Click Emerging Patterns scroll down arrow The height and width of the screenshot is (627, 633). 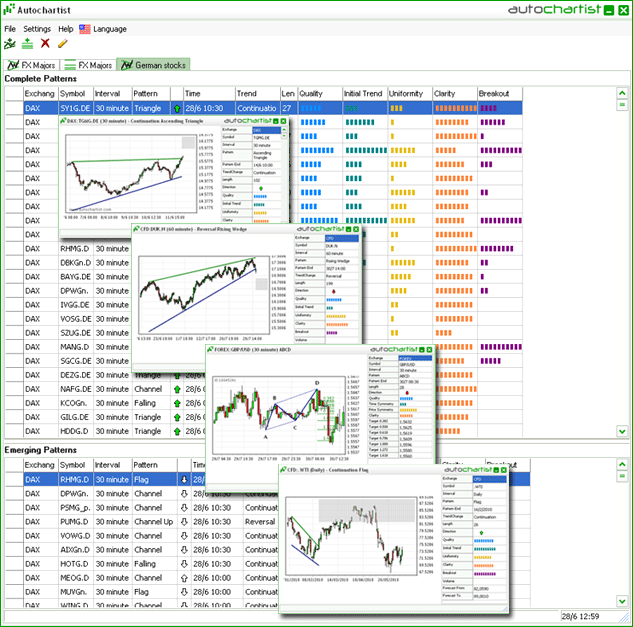point(622,601)
